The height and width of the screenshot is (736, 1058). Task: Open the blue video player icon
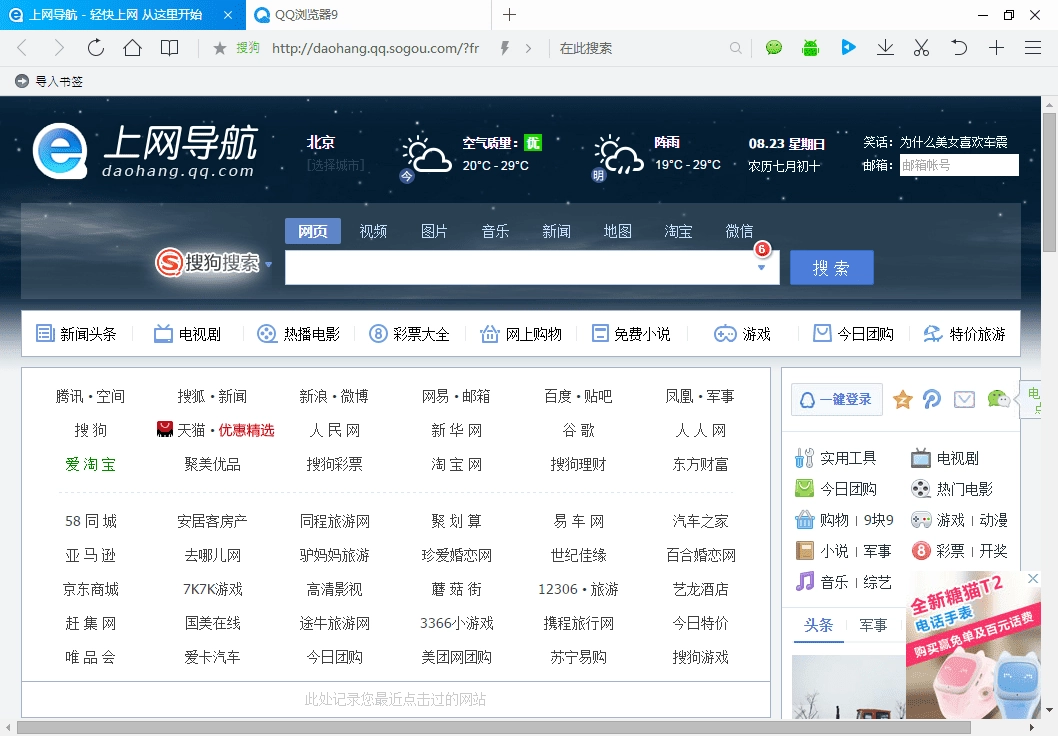coord(848,47)
